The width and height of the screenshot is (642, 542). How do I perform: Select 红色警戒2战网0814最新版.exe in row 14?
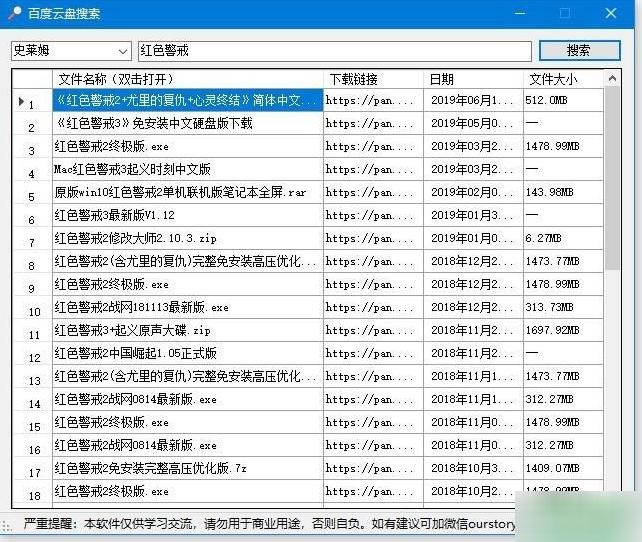coord(188,399)
